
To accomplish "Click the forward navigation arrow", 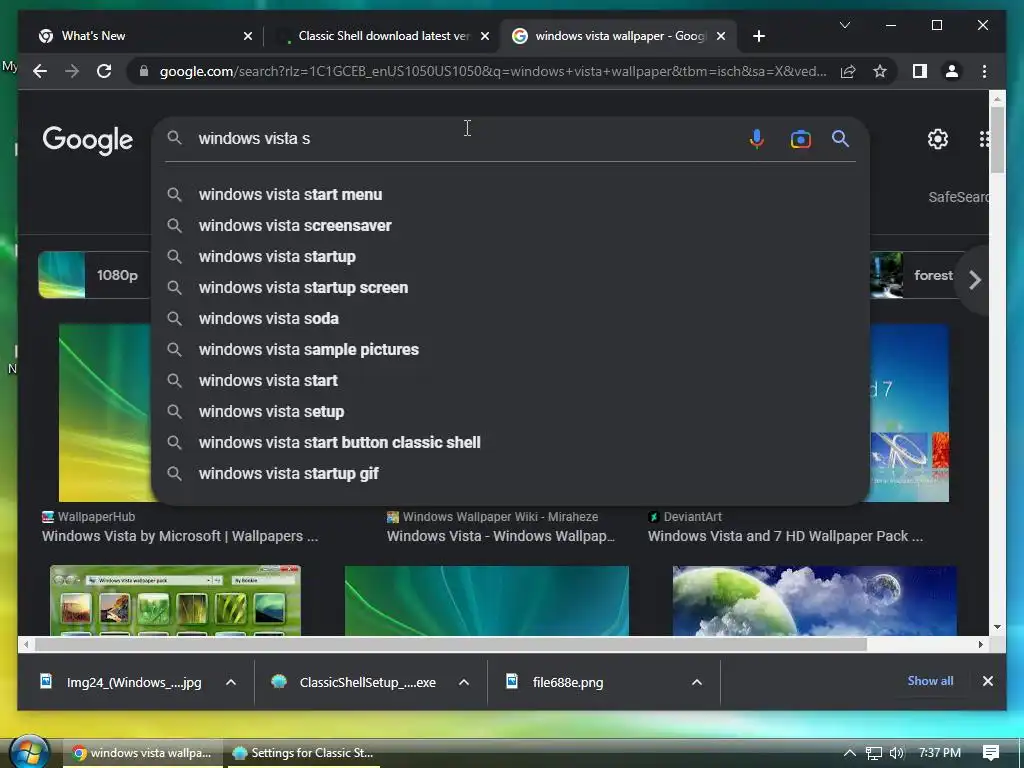I will [72, 71].
